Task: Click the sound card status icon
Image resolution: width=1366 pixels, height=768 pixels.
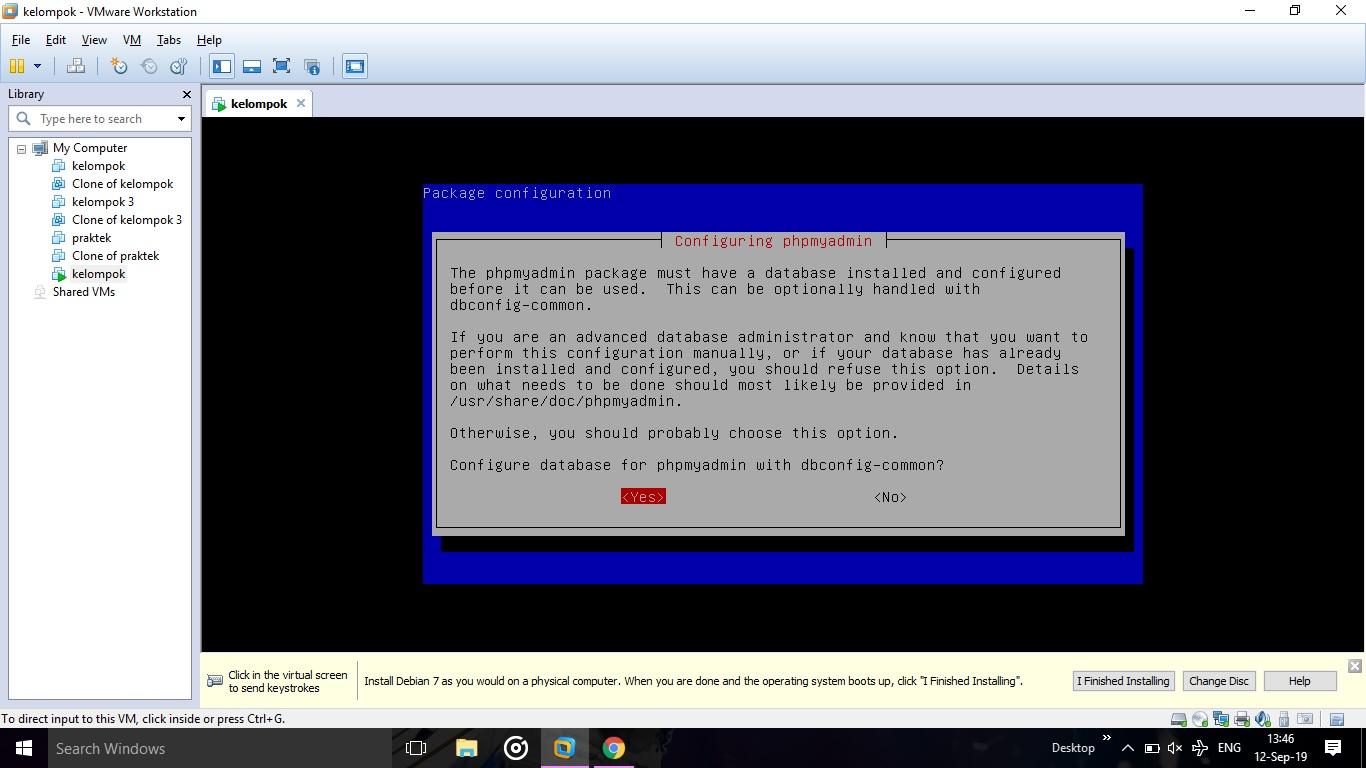Action: coord(1263,719)
